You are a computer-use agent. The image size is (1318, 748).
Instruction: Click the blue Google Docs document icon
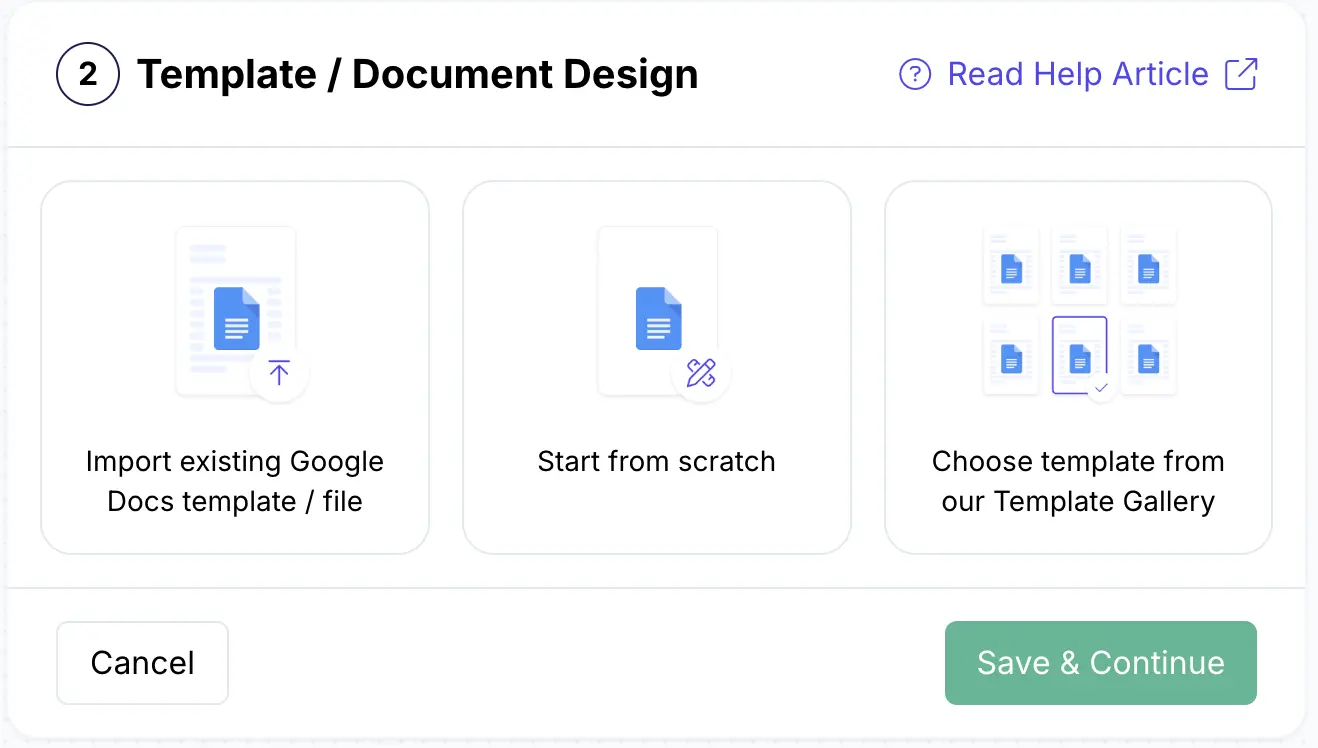(x=236, y=320)
